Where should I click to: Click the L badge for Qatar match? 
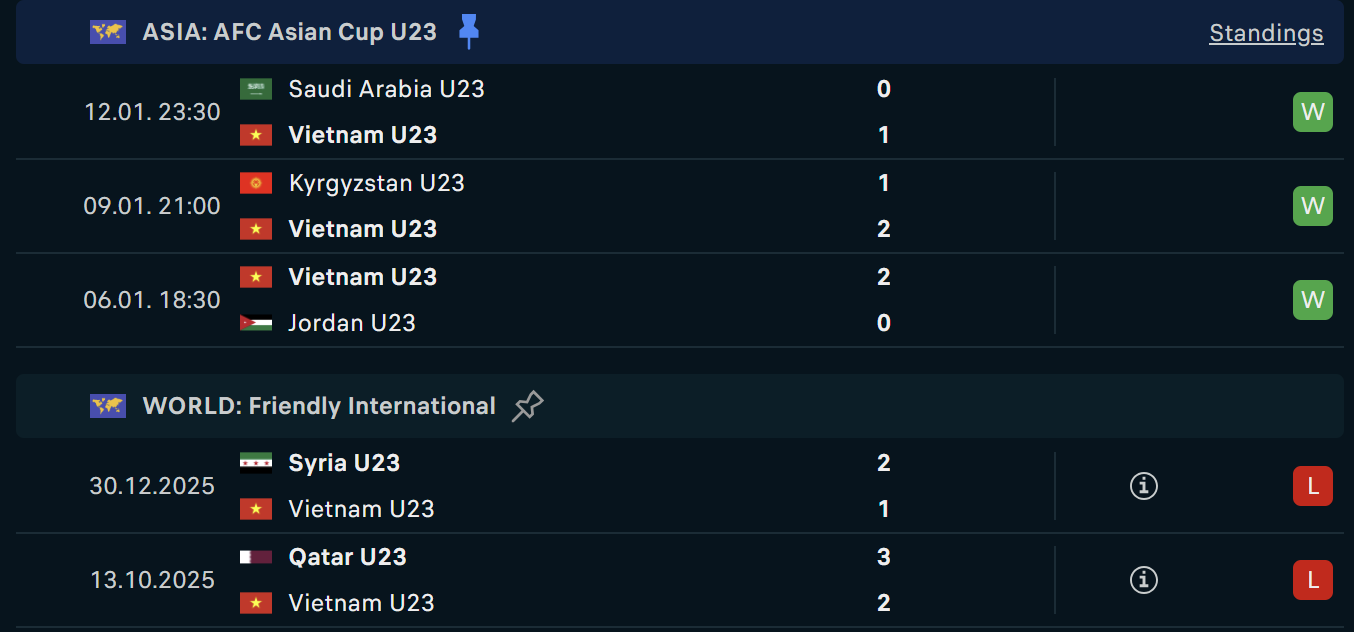pos(1312,580)
